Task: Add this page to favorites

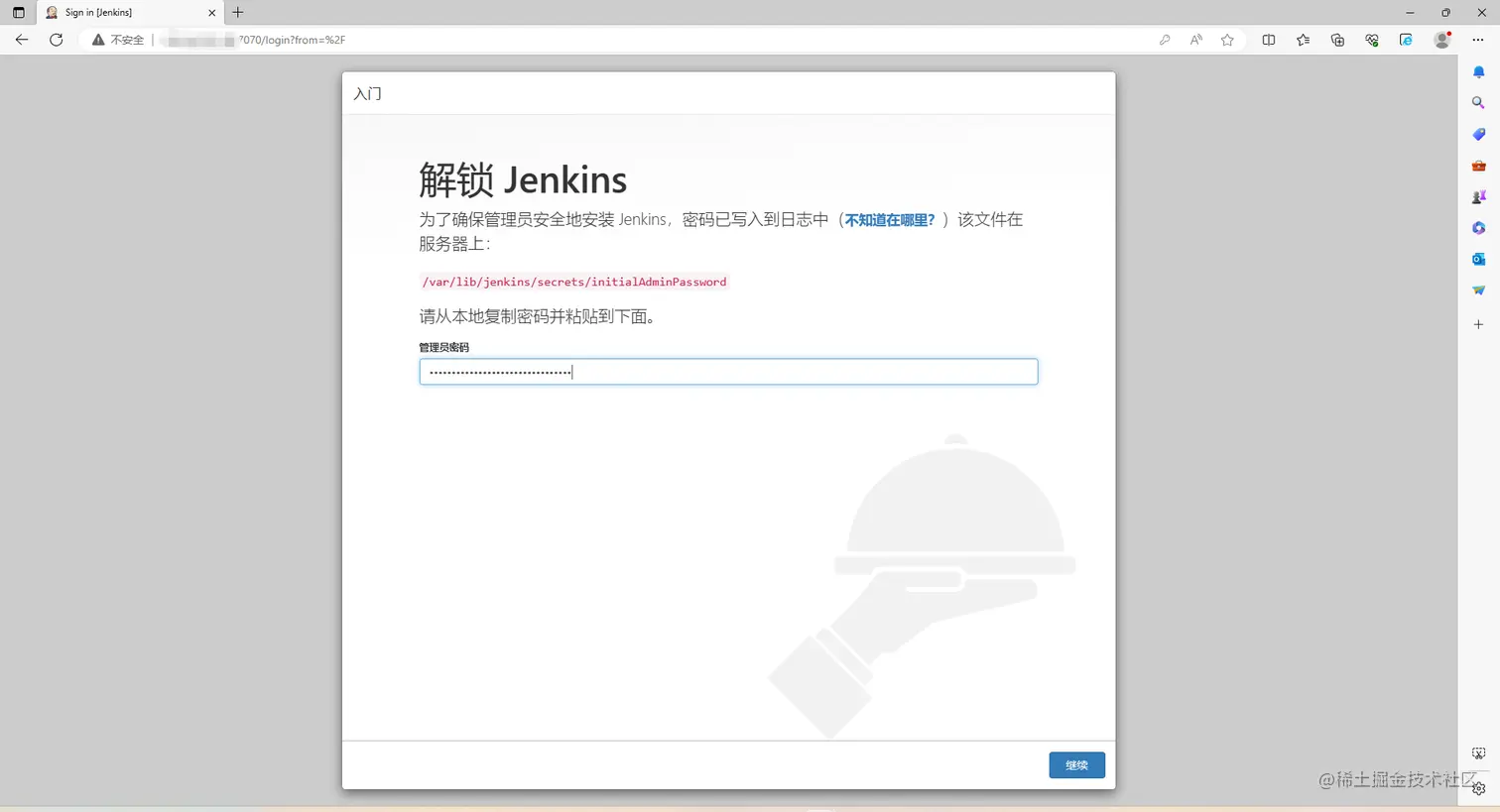Action: pyautogui.click(x=1228, y=40)
